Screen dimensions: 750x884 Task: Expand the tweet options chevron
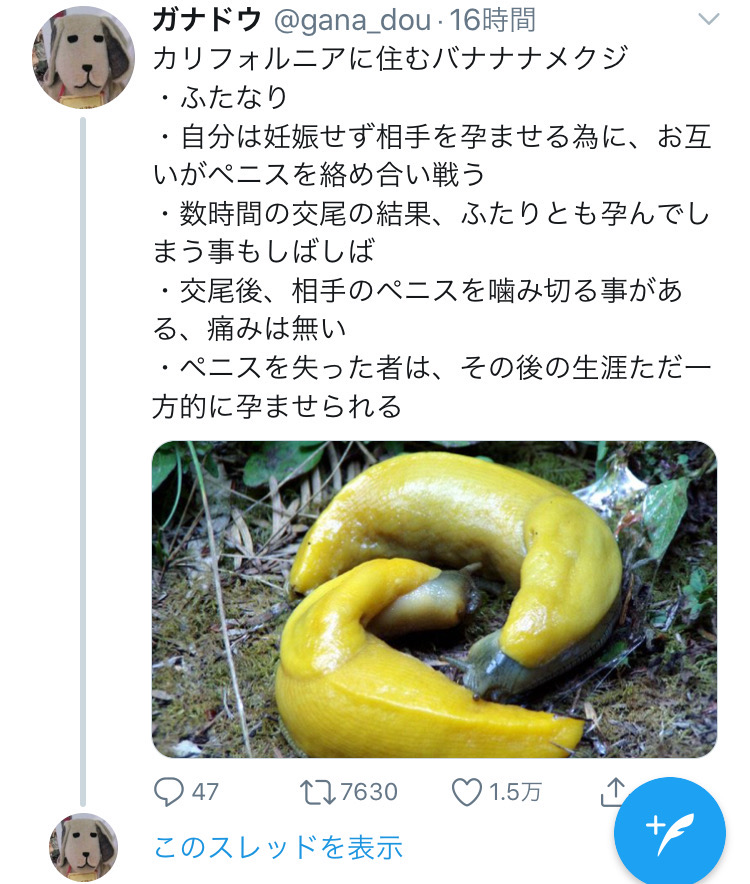pos(707,20)
